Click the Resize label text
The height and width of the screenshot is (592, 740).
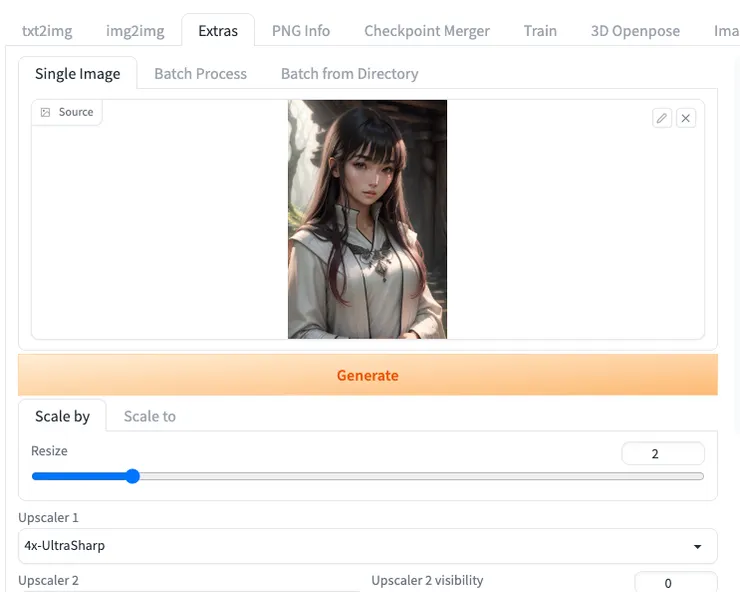49,451
